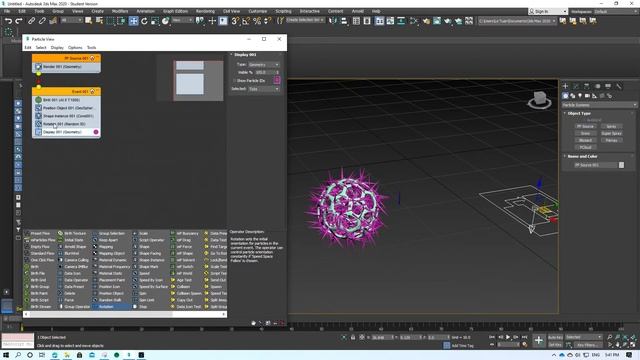The width and height of the screenshot is (640, 360).
Task: Click the Redo arrow icon
Action: click(x=19, y=20)
